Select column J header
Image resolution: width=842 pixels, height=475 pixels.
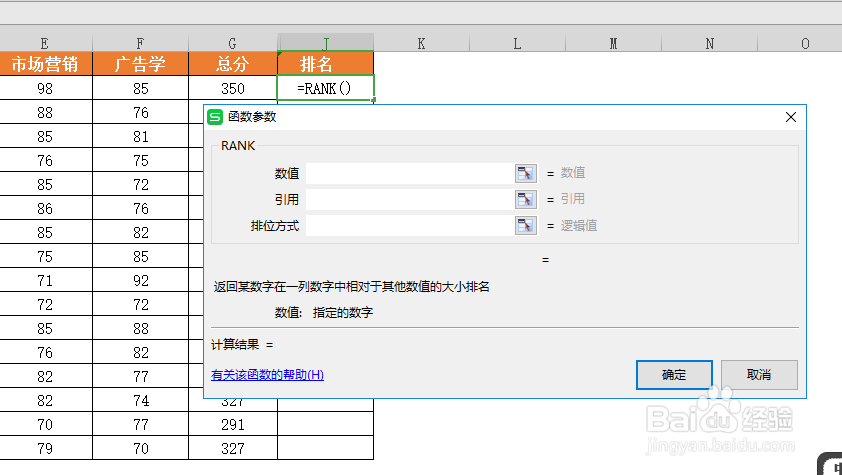[325, 43]
